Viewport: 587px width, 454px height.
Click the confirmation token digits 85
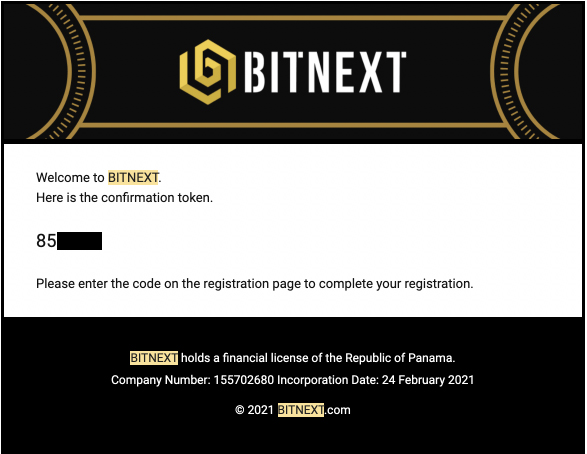tap(46, 241)
